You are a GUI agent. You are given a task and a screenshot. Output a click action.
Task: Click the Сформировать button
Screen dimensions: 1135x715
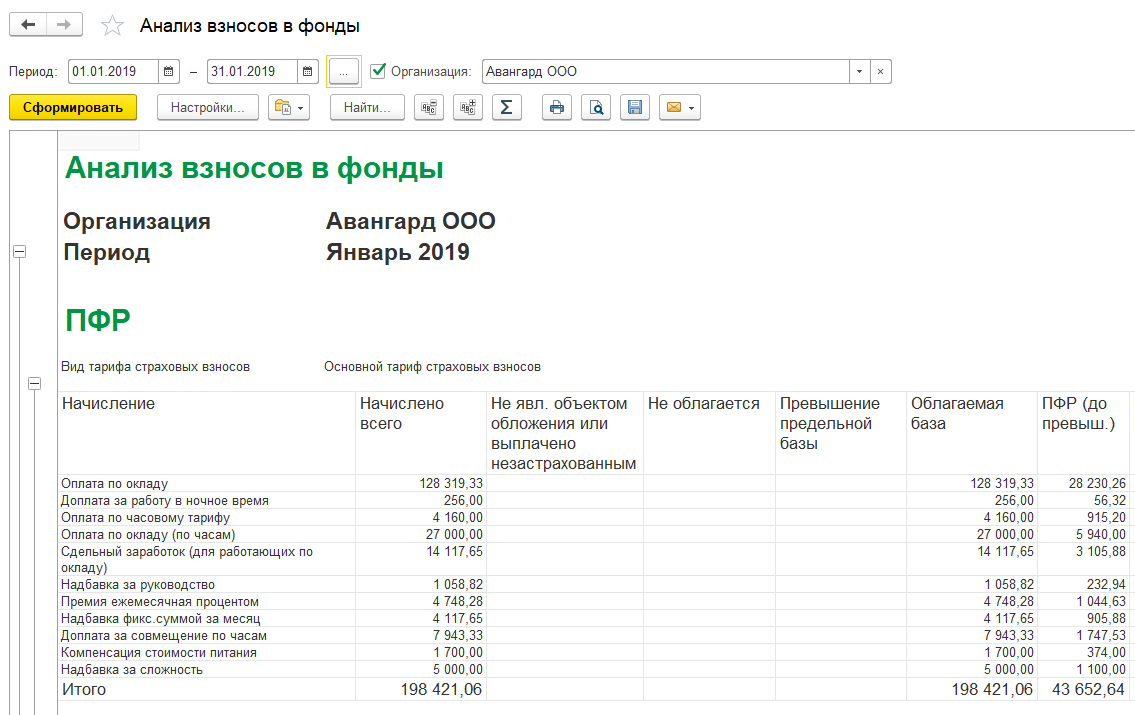73,108
